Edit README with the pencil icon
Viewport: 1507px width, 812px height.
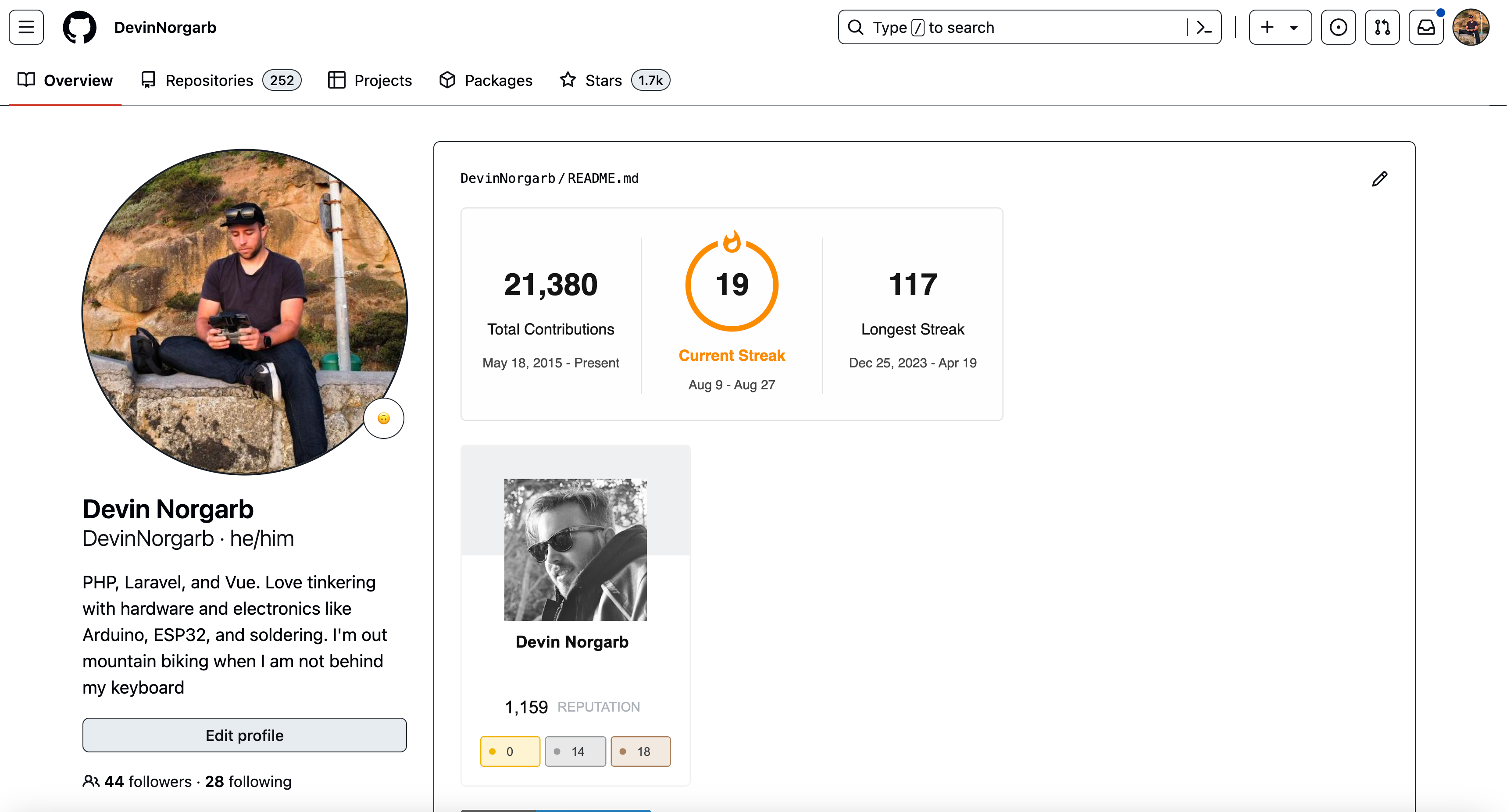1379,179
